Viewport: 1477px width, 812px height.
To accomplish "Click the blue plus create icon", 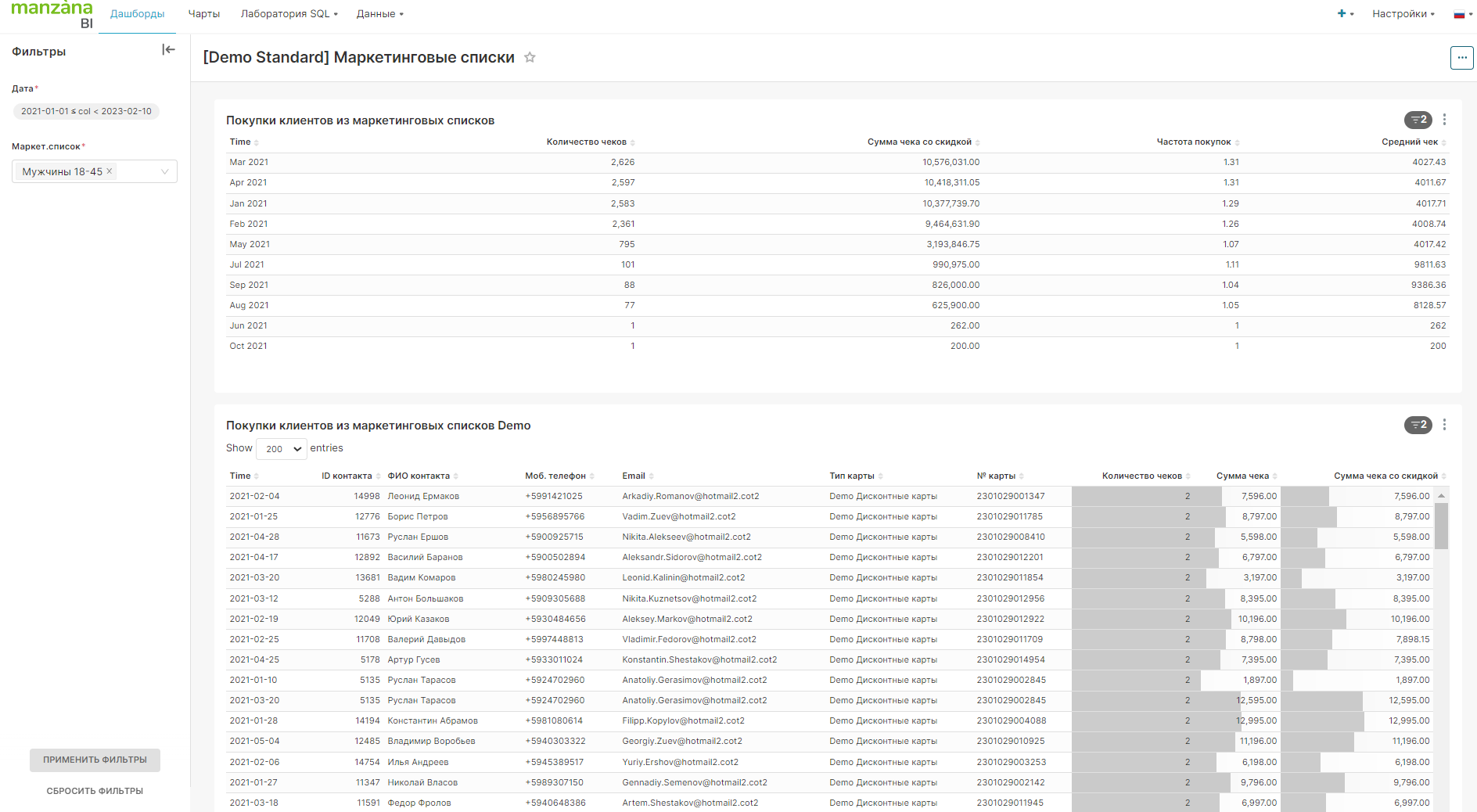I will pos(1342,14).
